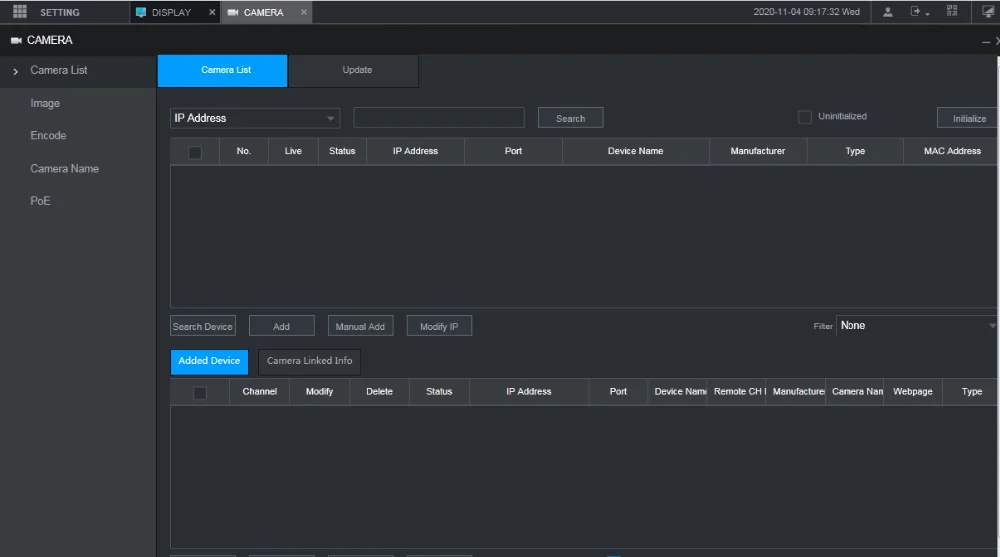Image resolution: width=1000 pixels, height=557 pixels.
Task: Open the QR code icon
Action: (x=952, y=12)
